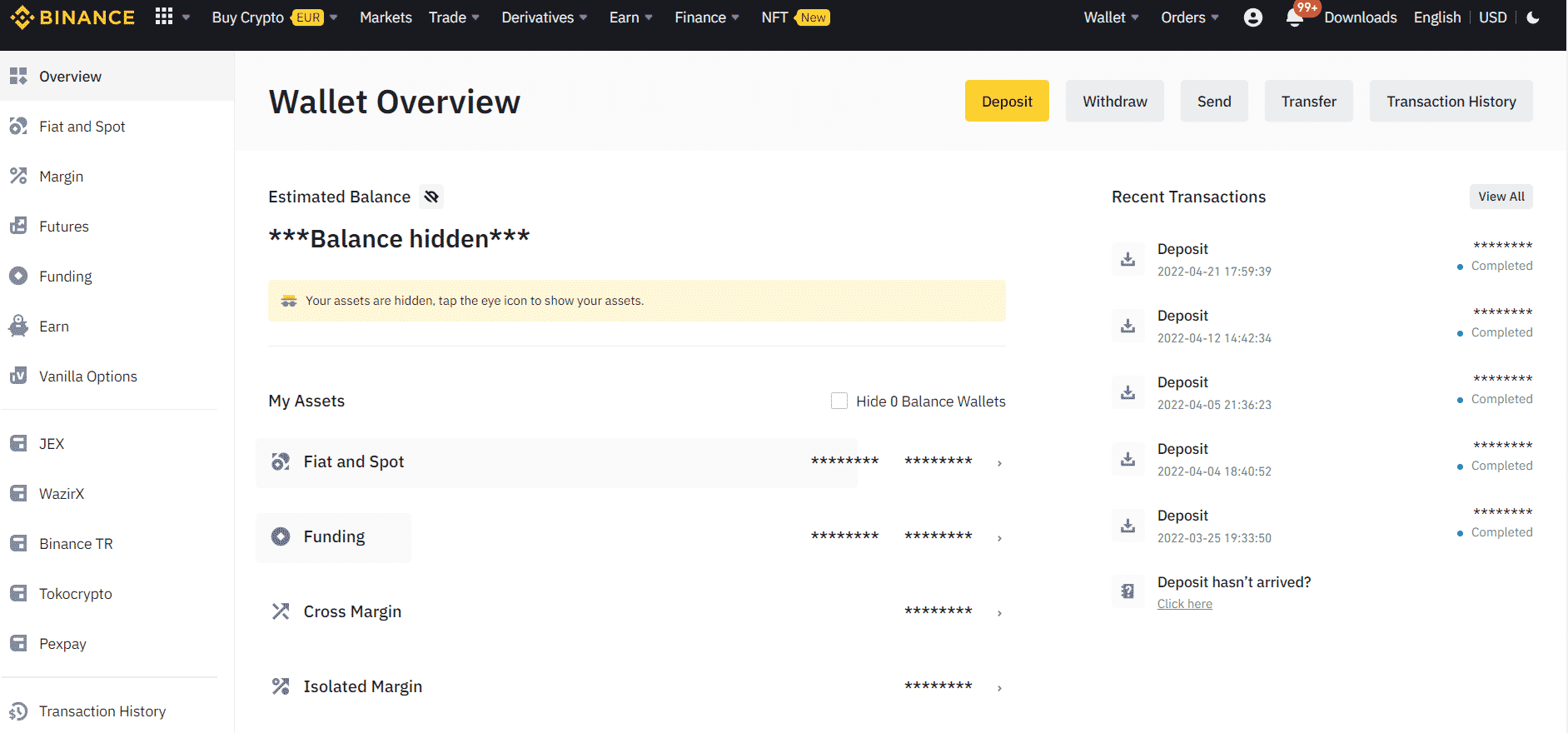Click the Withdraw button

(x=1115, y=101)
